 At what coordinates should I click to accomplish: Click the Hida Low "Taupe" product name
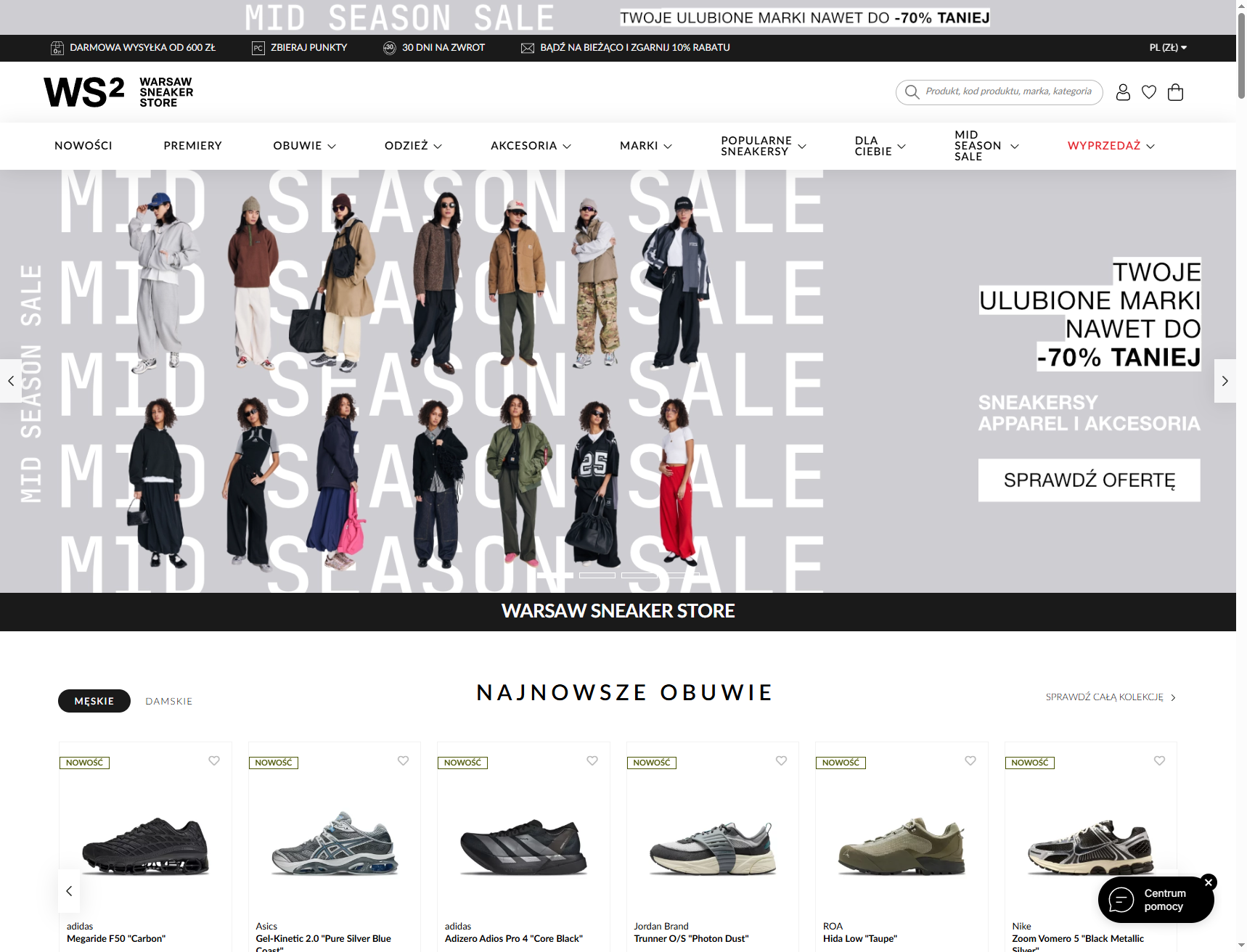[x=860, y=939]
